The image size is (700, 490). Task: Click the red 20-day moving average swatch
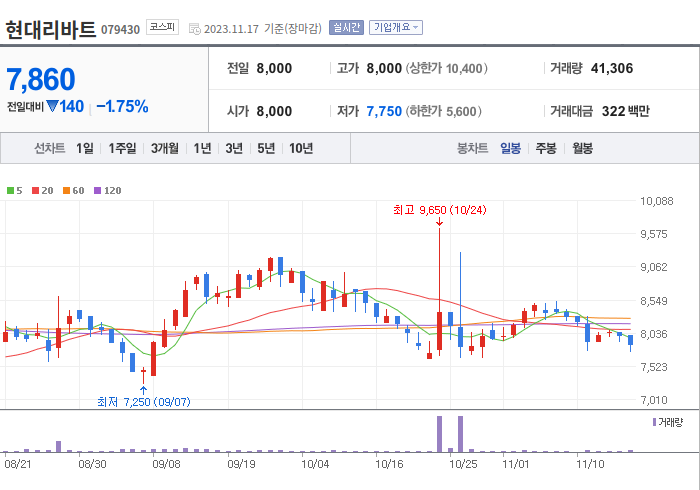pyautogui.click(x=35, y=191)
